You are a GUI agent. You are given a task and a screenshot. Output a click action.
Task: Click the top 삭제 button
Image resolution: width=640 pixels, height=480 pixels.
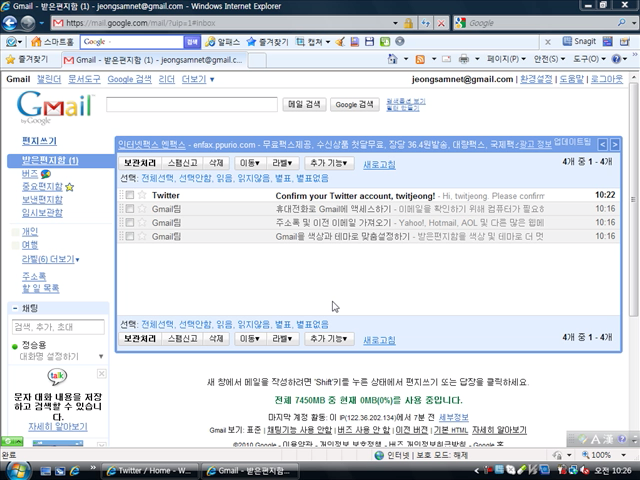click(x=216, y=163)
